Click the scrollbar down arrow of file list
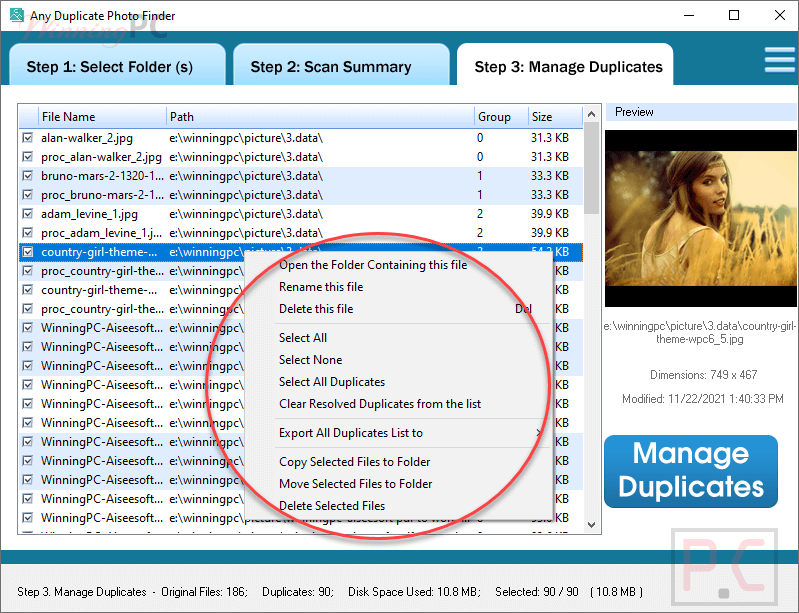799x613 pixels. click(592, 524)
